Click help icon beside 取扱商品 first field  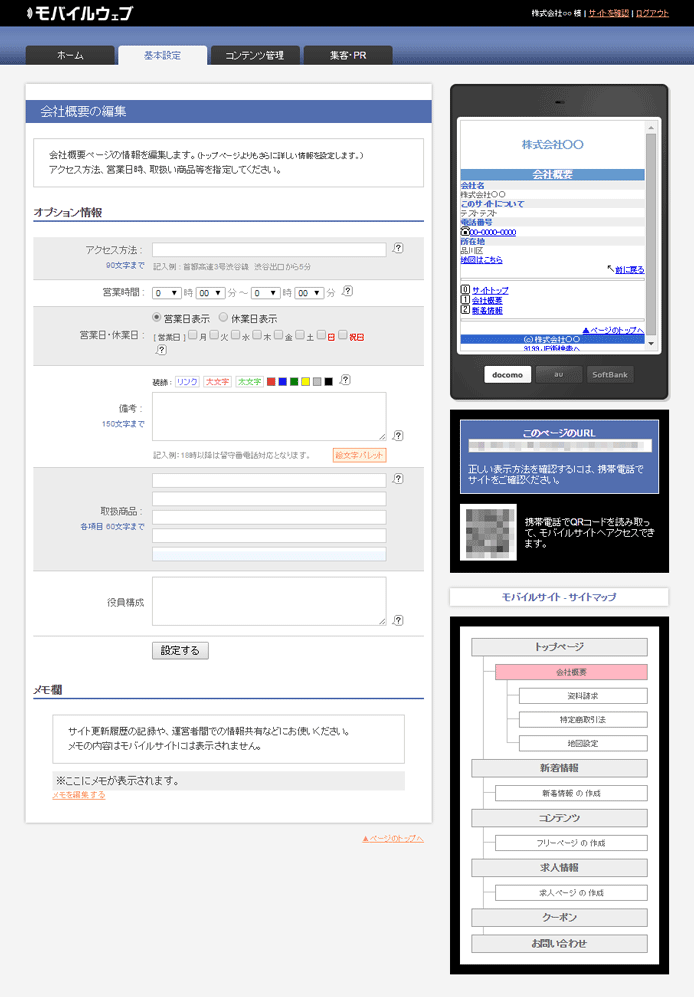point(398,479)
